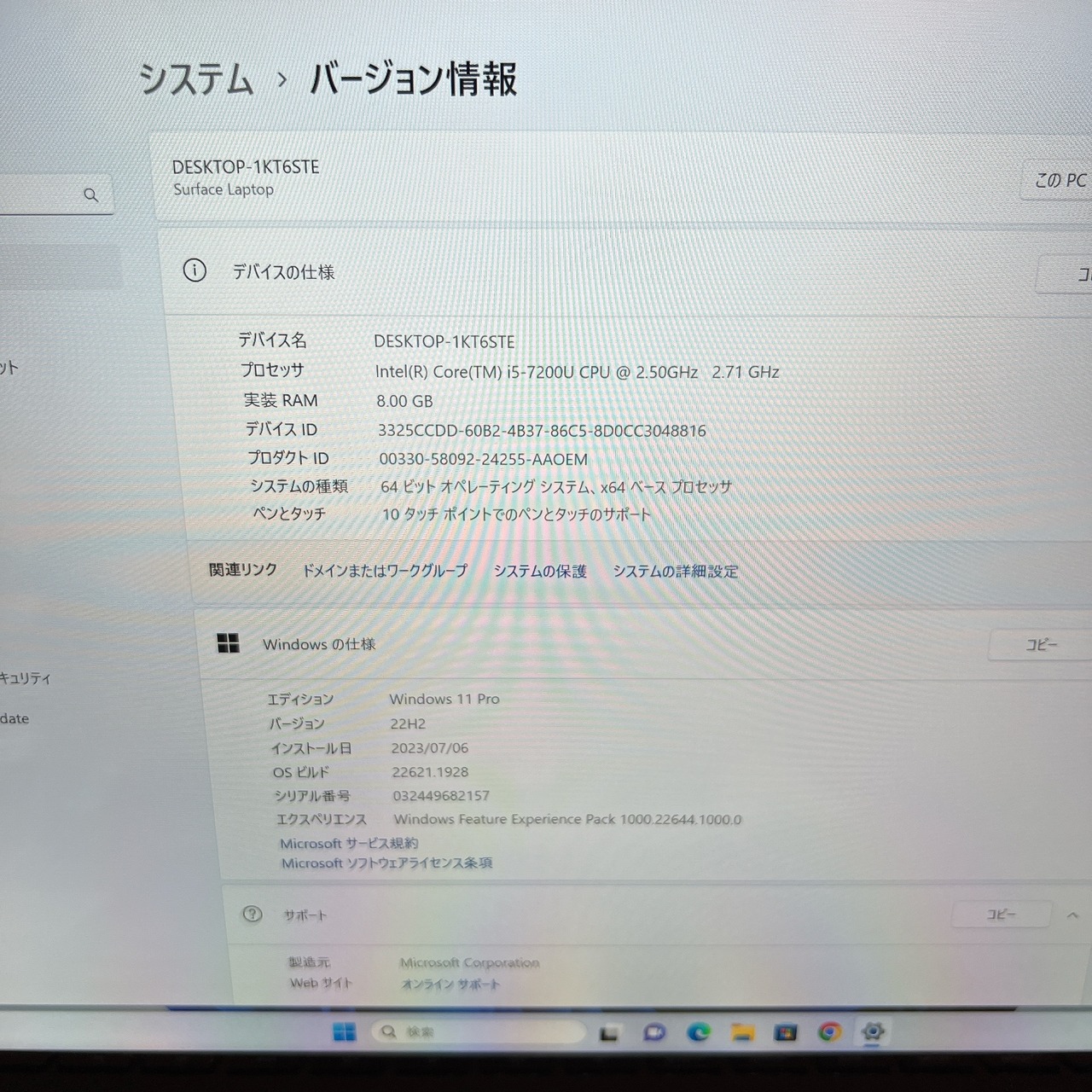1092x1092 pixels.
Task: Click the 2023/07/06 install date
Action: tap(429, 748)
